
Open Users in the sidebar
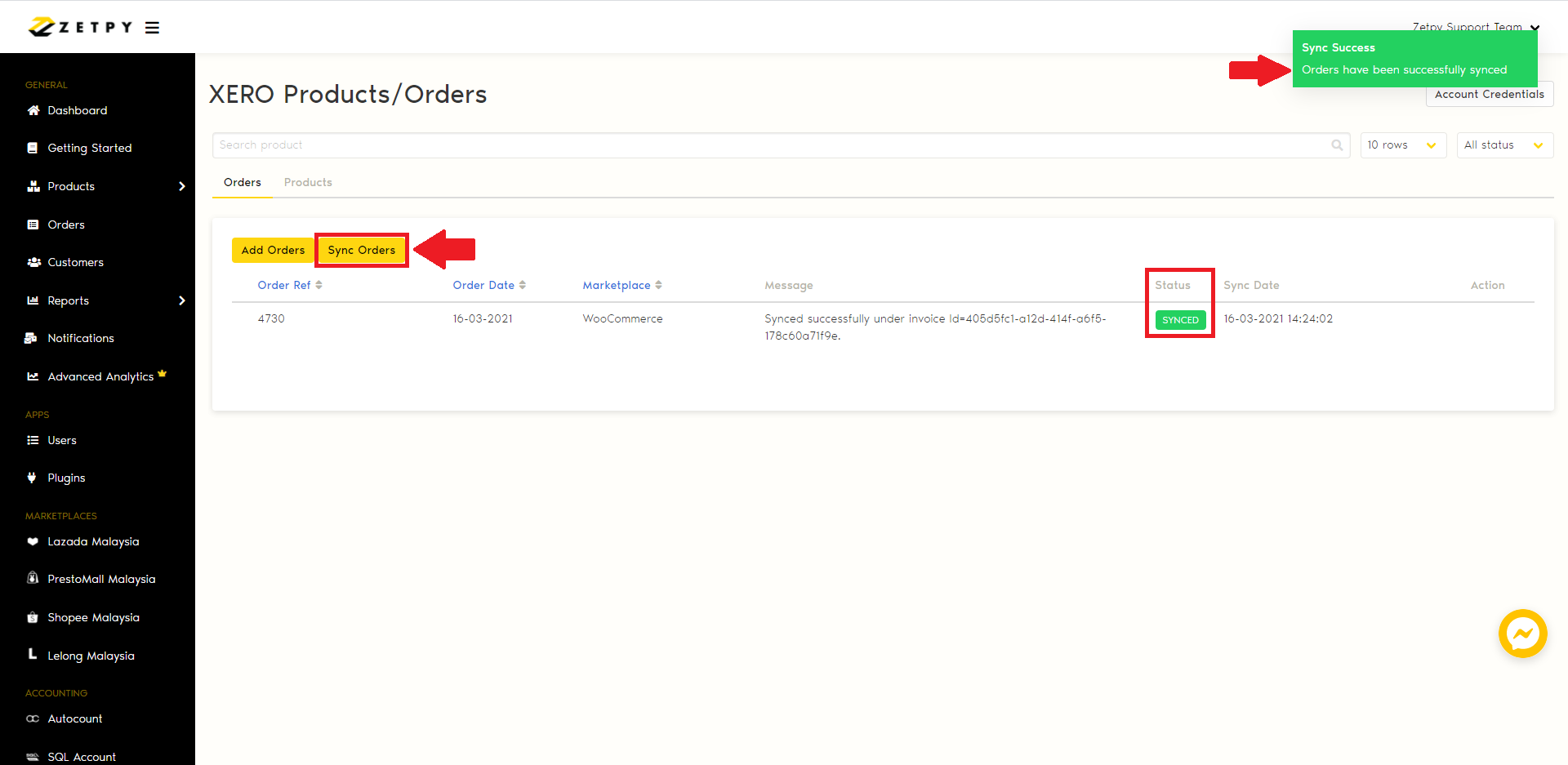pyautogui.click(x=62, y=440)
